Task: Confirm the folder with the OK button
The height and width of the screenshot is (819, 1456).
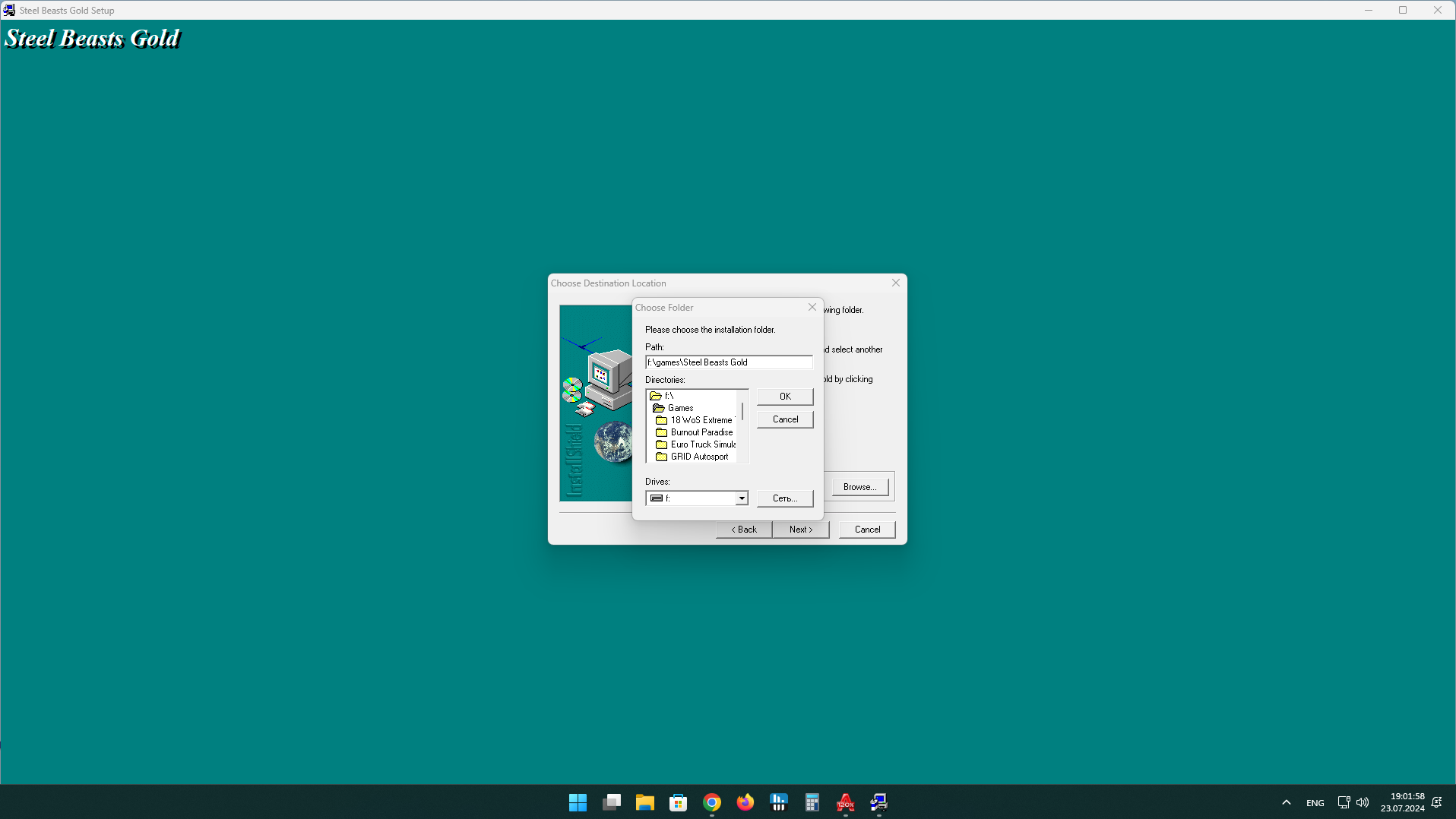Action: [x=785, y=397]
